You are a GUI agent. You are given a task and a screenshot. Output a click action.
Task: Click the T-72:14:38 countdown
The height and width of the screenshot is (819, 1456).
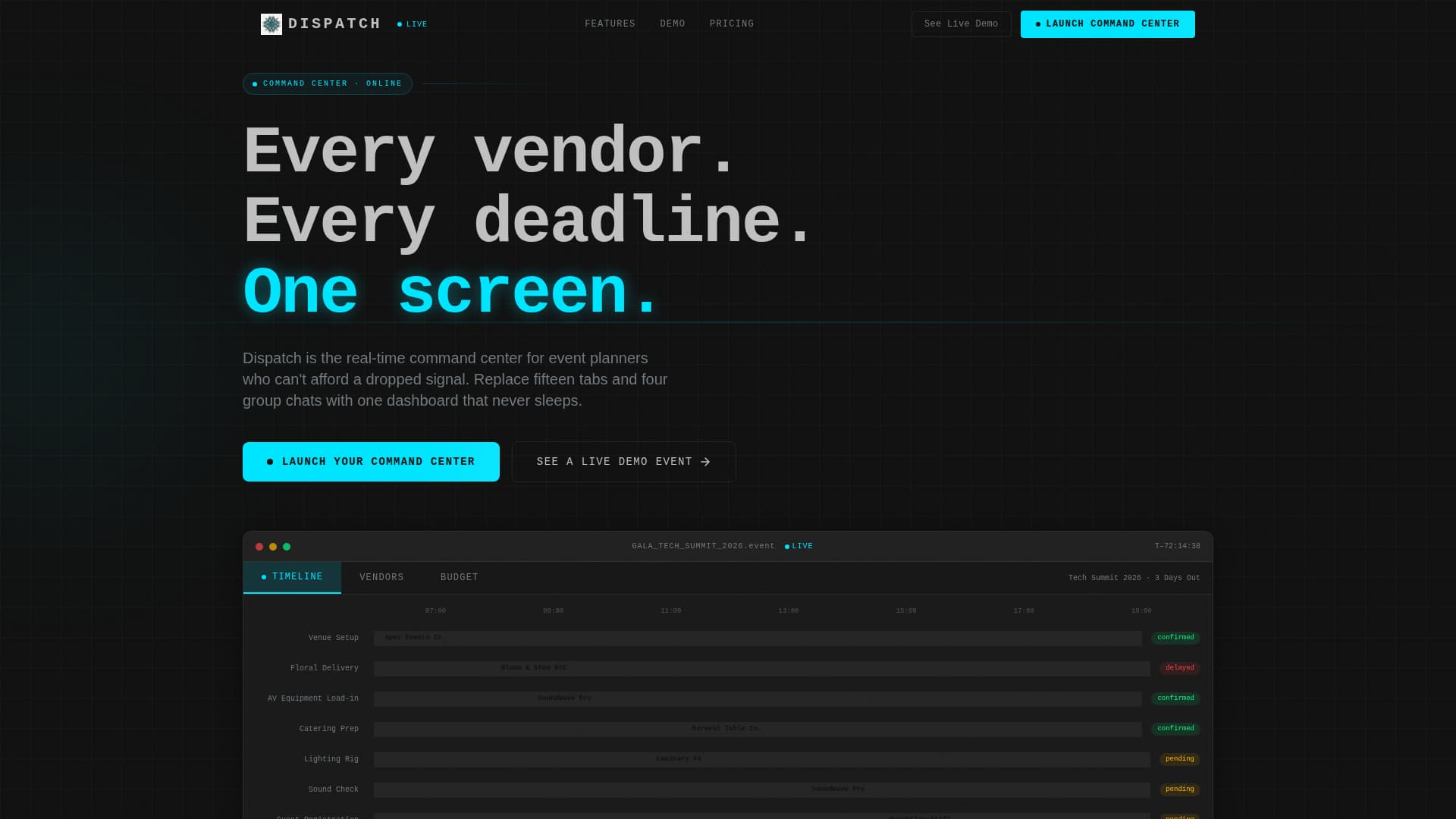point(1177,546)
